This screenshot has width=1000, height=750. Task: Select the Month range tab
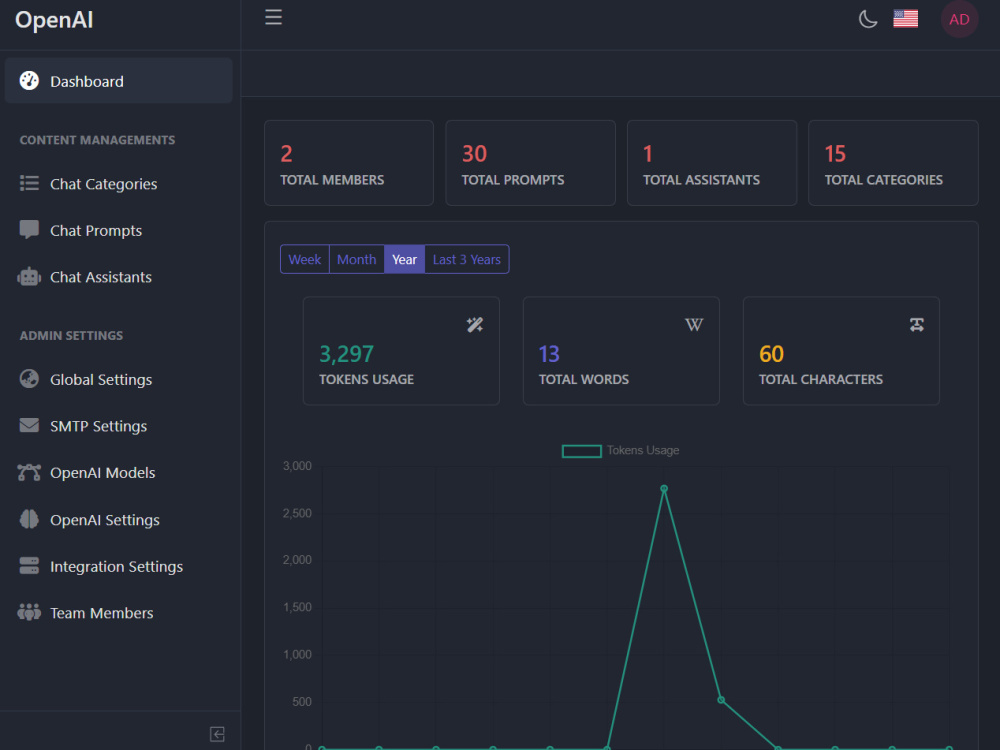click(357, 259)
